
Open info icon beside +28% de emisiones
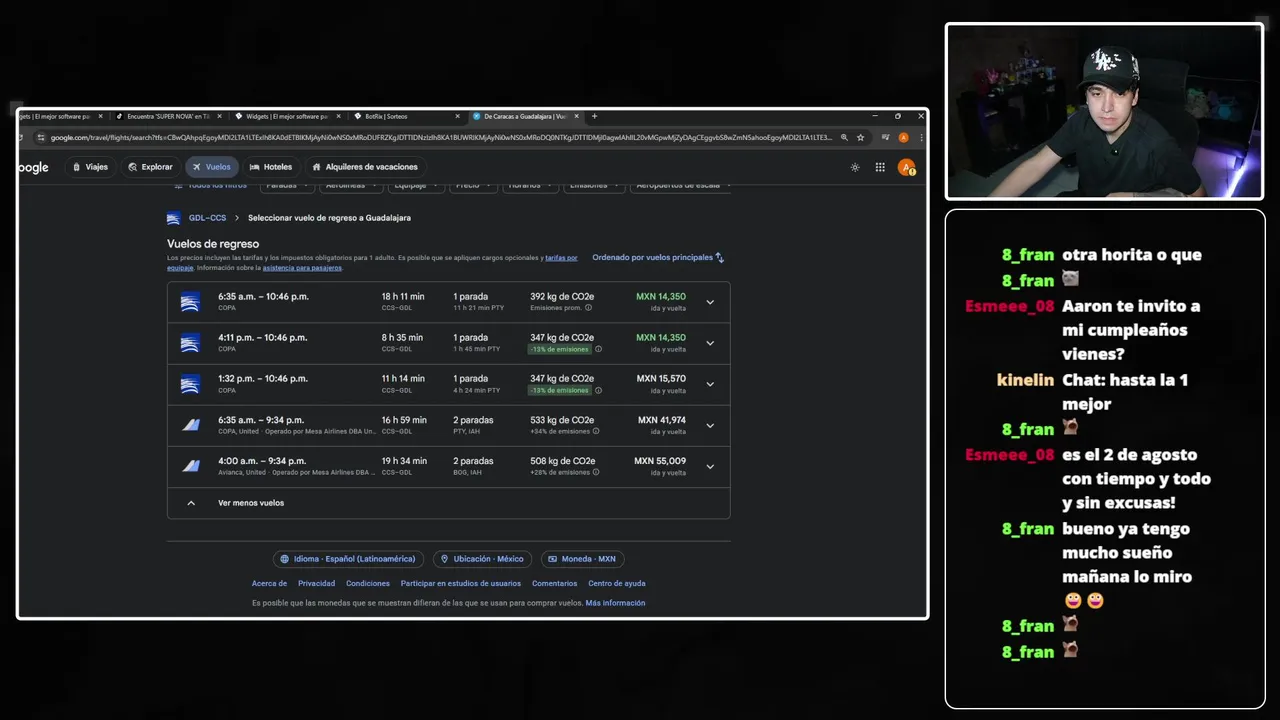click(x=596, y=472)
